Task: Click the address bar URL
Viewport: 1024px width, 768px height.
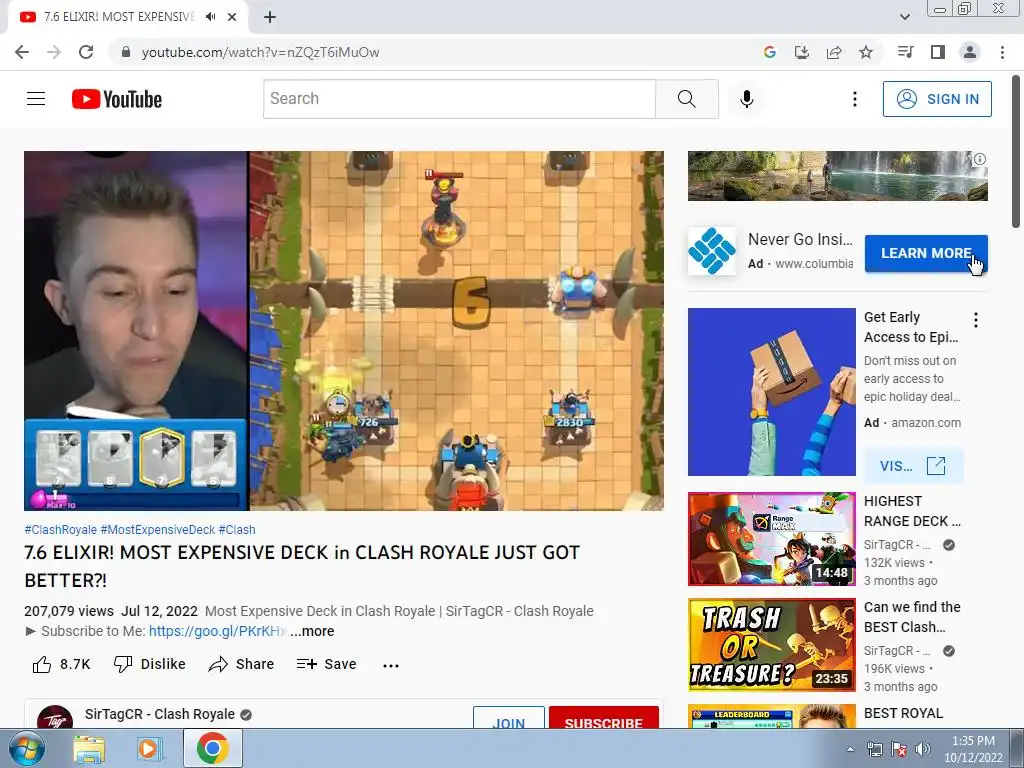Action: point(260,52)
